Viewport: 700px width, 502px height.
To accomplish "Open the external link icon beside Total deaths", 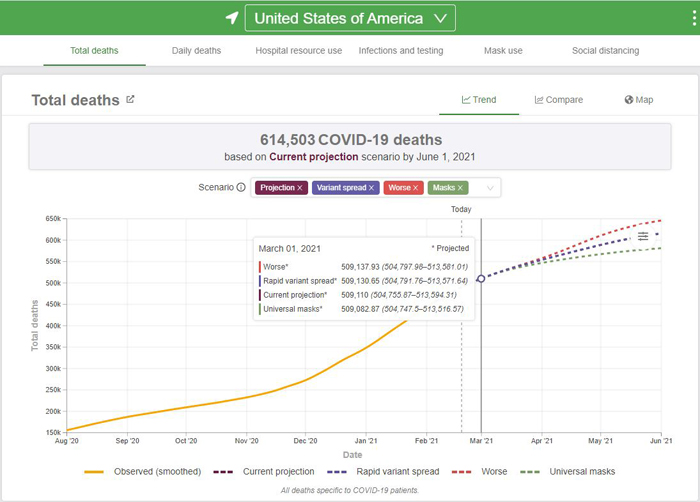I will pyautogui.click(x=130, y=99).
